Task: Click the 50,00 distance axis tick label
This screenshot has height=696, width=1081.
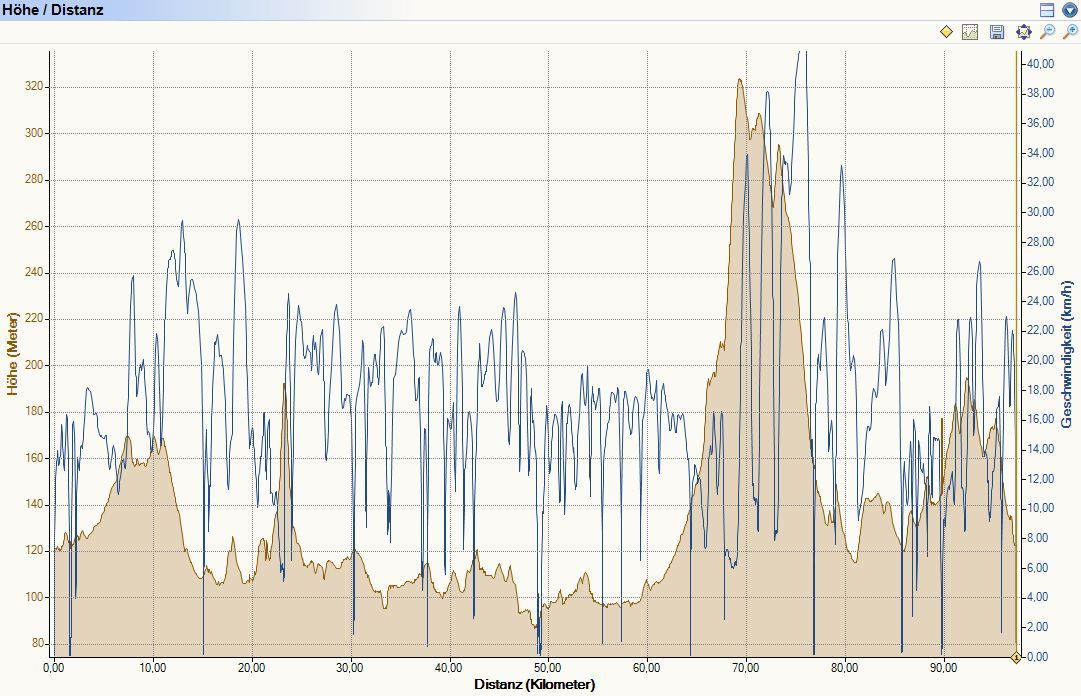Action: coord(549,667)
